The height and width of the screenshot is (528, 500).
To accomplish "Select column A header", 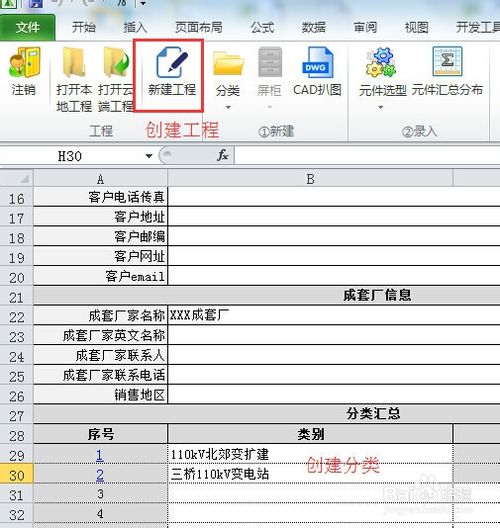I will pyautogui.click(x=100, y=178).
